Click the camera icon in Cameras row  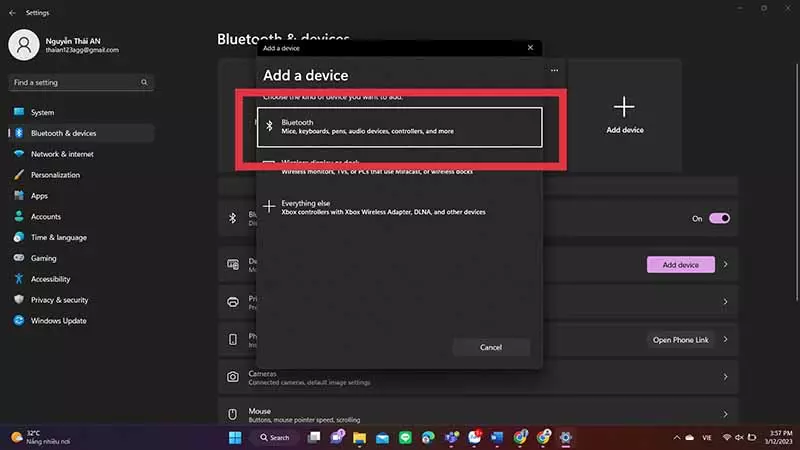[233, 377]
